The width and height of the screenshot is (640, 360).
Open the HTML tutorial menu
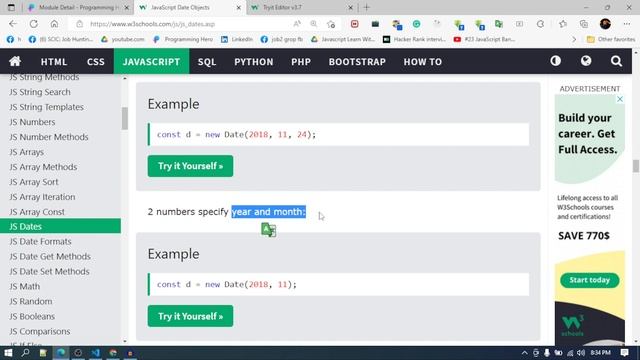pyautogui.click(x=54, y=62)
